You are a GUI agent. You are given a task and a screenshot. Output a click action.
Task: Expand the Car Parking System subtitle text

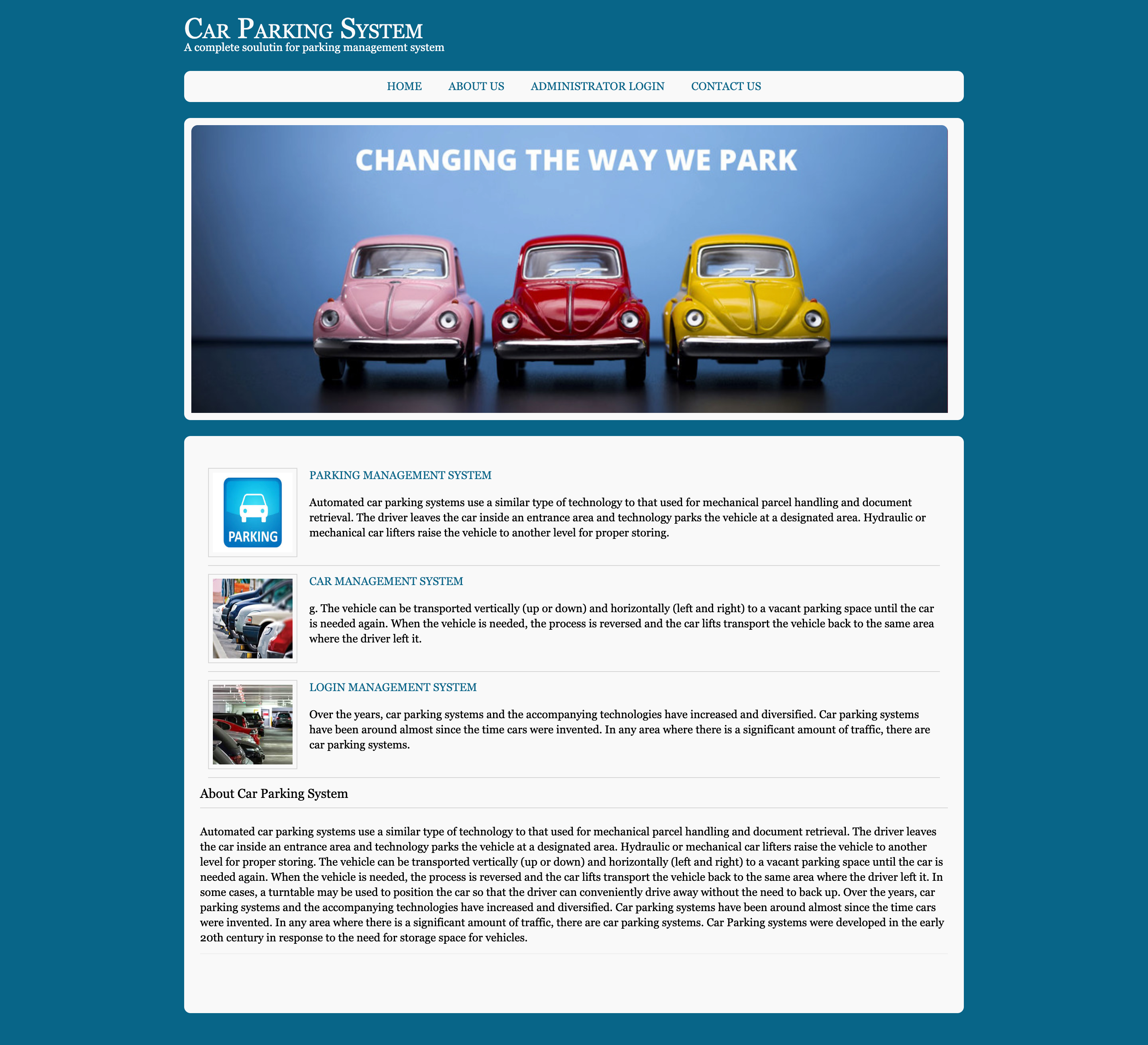pos(314,47)
